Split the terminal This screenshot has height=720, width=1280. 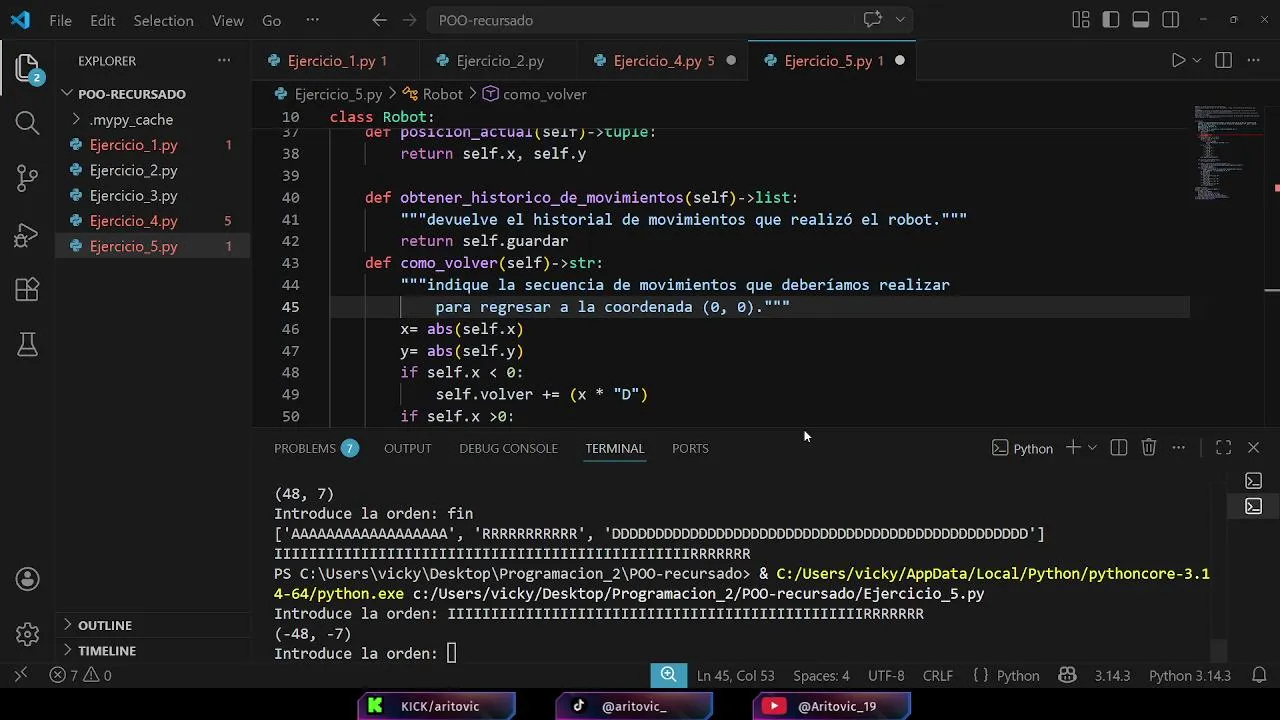1119,448
